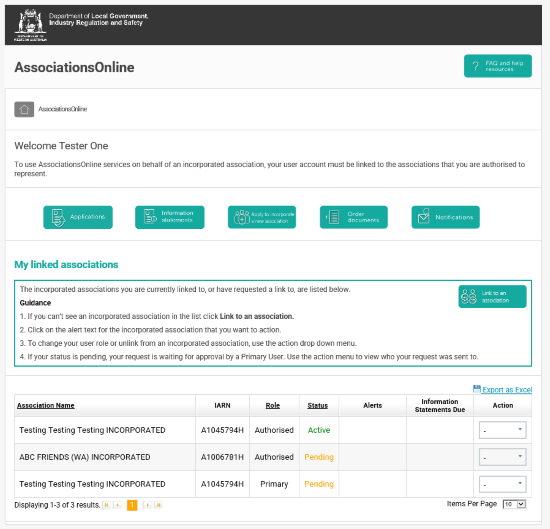Click the Western Australia government crest logo
Screen dimensions: 550x529
coord(31,25)
